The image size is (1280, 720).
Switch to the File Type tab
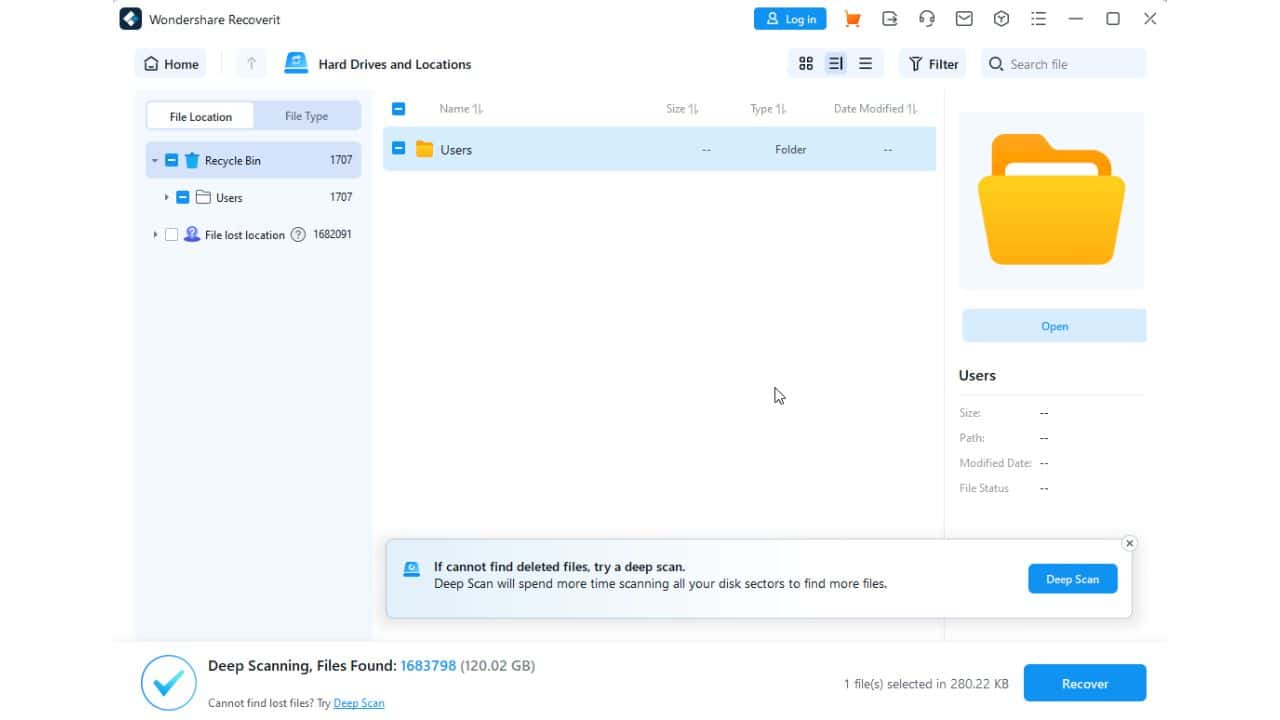(x=307, y=115)
